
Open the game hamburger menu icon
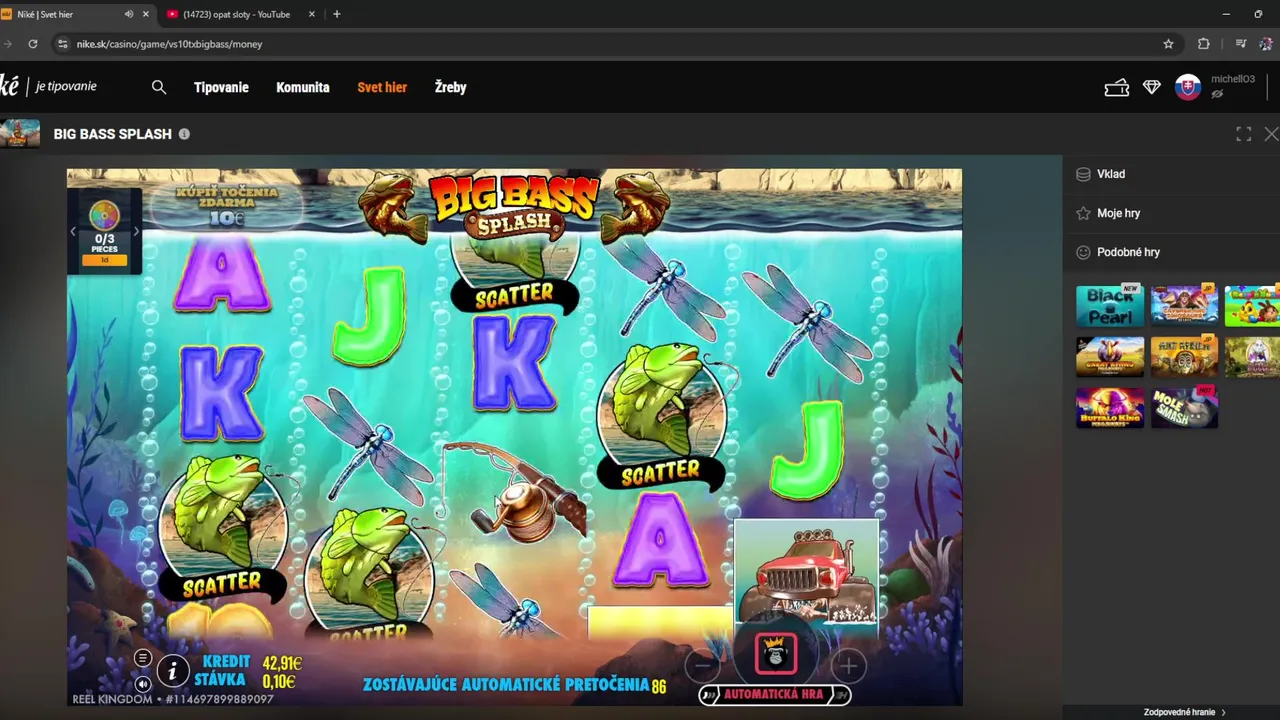(x=143, y=658)
